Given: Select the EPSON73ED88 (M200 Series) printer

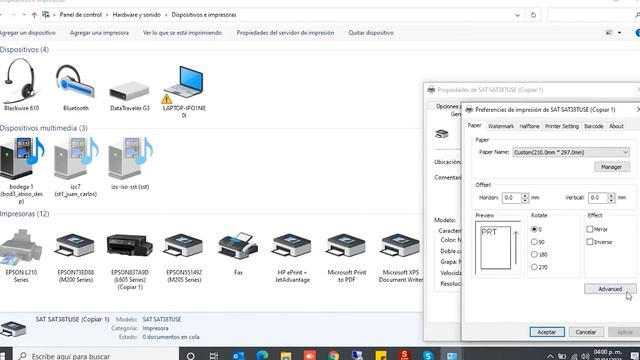Looking at the screenshot, I should 76,258.
